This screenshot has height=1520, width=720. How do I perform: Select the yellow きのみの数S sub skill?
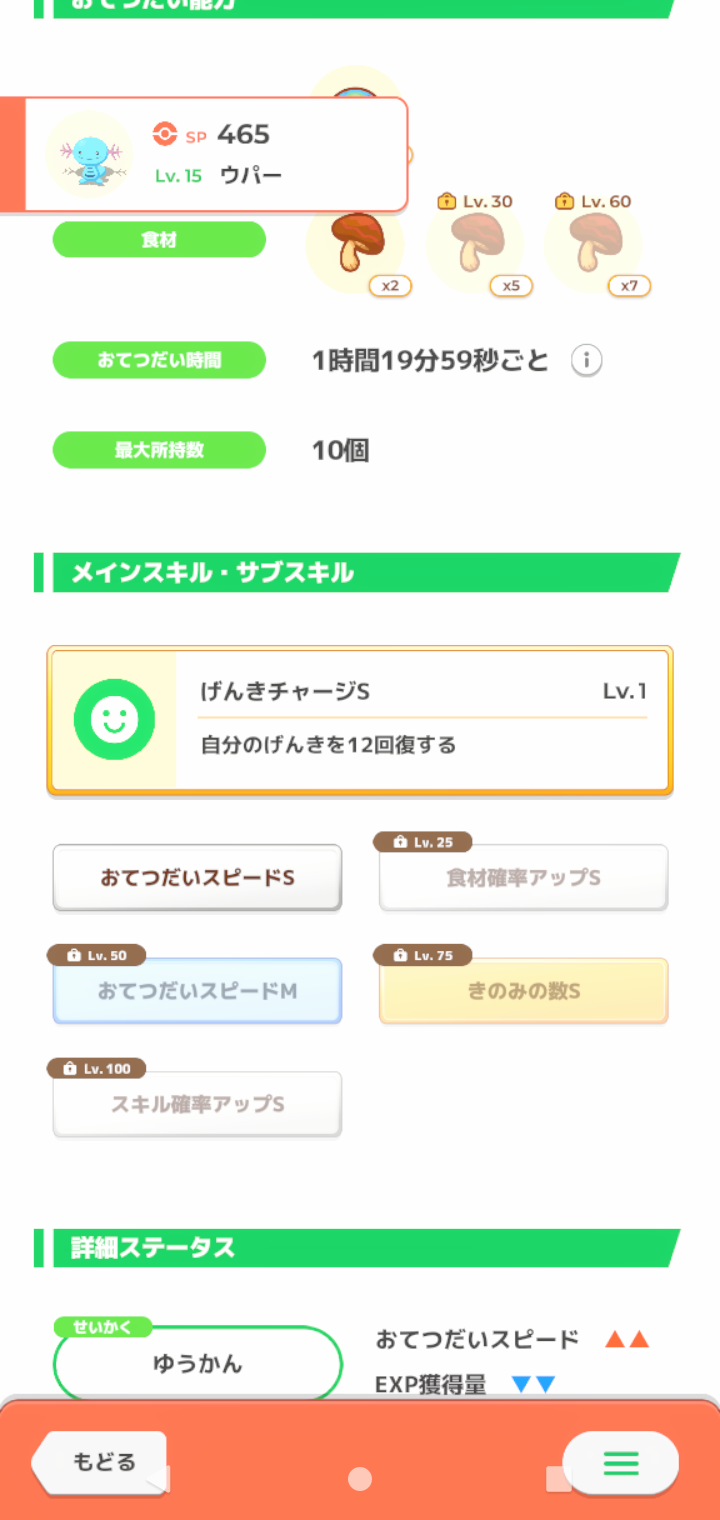coord(523,992)
